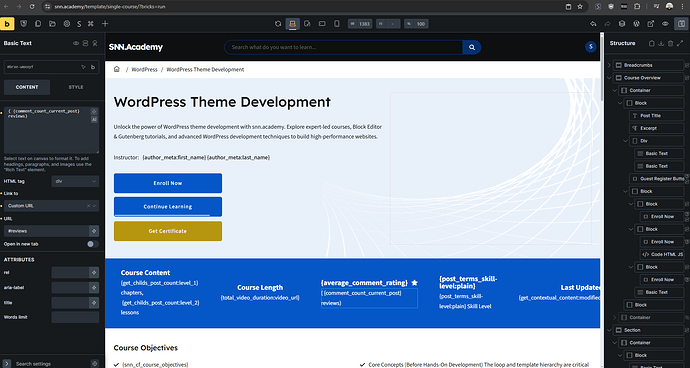This screenshot has height=368, width=690.
Task: Open the pages icon in the Bricks toolbar
Action: (38, 24)
